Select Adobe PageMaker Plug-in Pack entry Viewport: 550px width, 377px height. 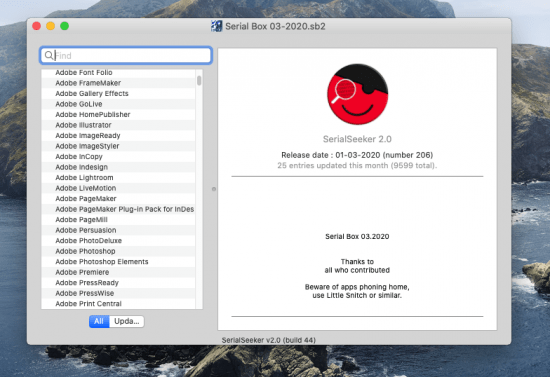(119, 209)
